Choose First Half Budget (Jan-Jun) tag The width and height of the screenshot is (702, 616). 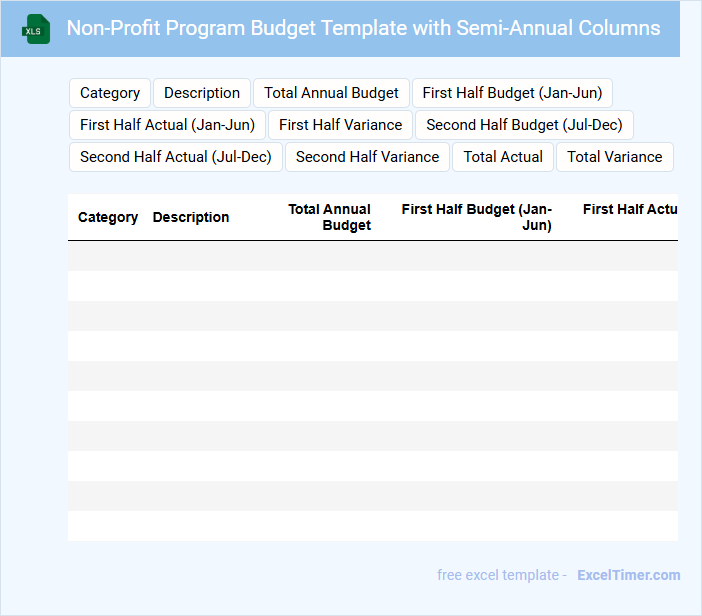(512, 93)
